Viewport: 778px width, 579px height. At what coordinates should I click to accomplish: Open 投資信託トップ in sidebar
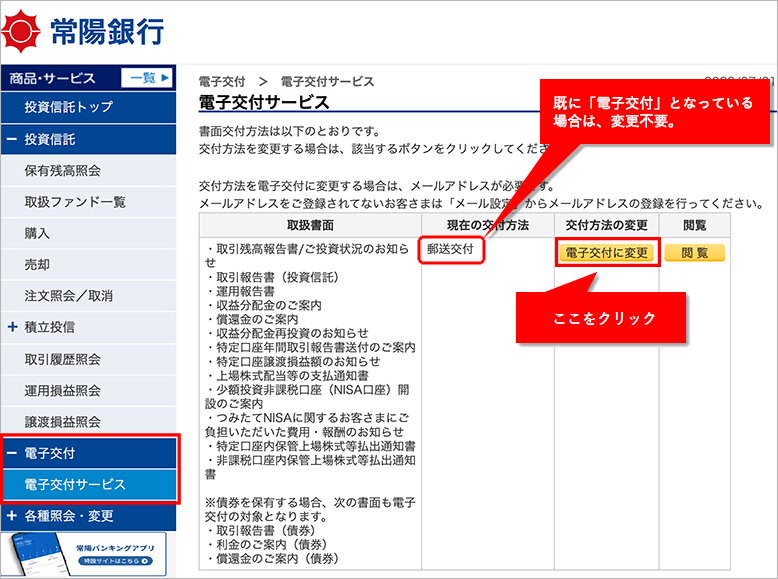(x=89, y=107)
